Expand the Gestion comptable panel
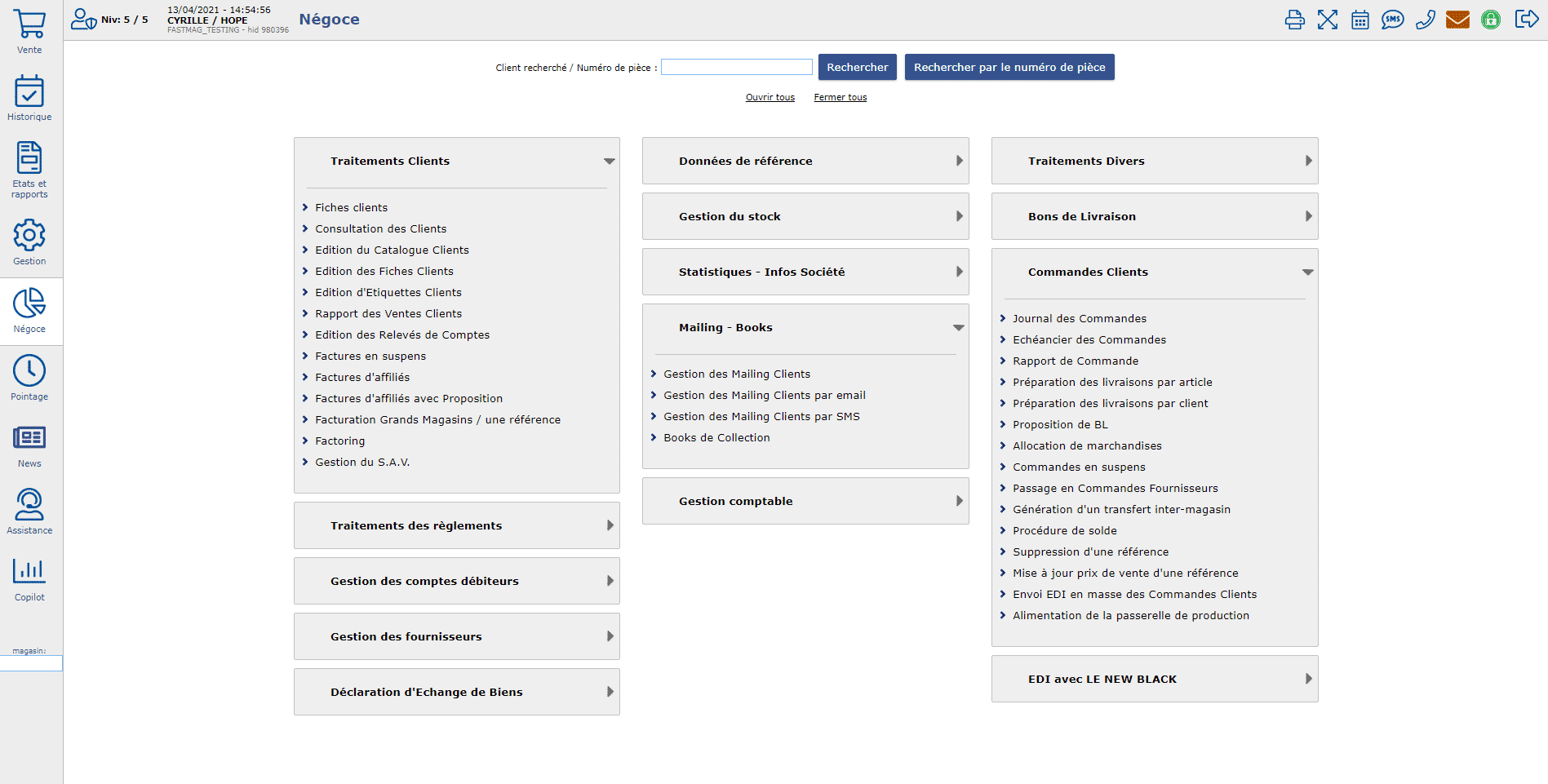Screen dimensions: 1548x784 click(x=805, y=501)
